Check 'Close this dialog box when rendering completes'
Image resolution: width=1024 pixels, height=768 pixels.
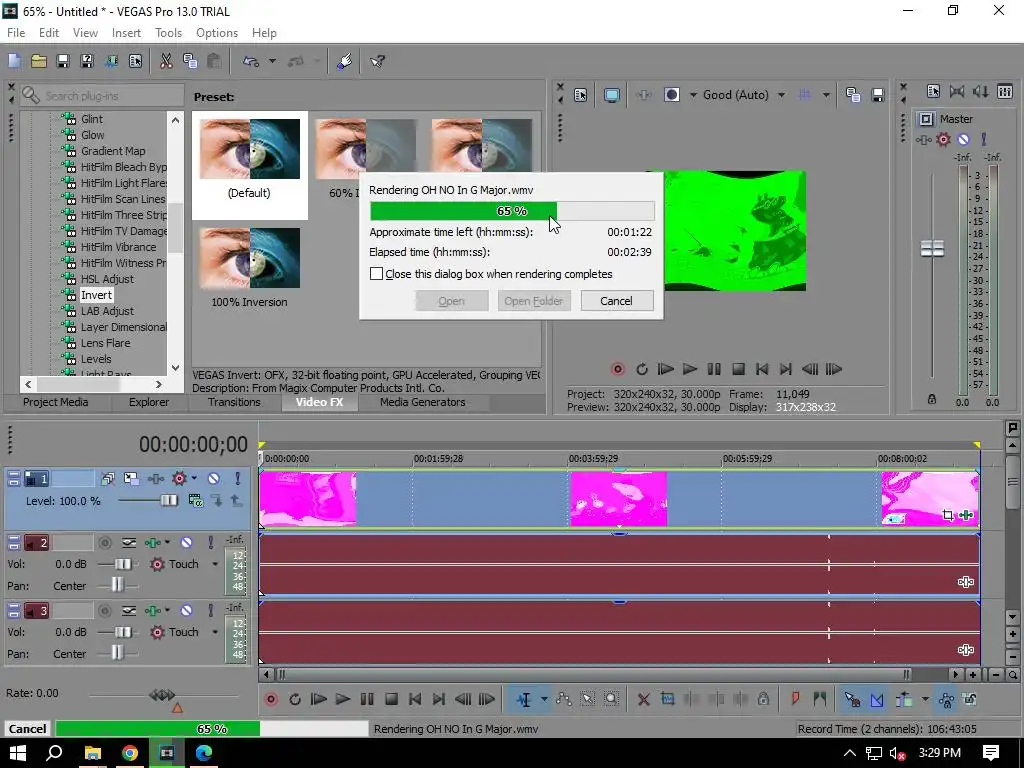point(377,274)
